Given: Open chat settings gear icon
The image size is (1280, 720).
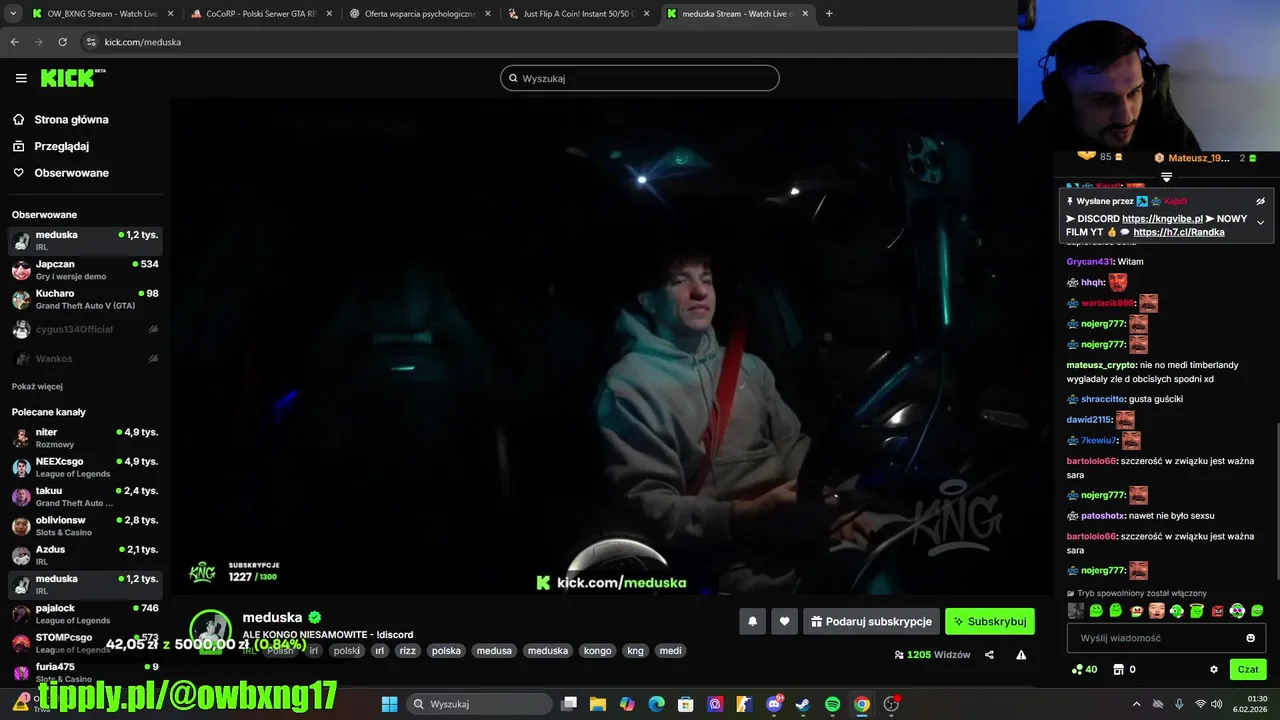Looking at the screenshot, I should coord(1214,669).
